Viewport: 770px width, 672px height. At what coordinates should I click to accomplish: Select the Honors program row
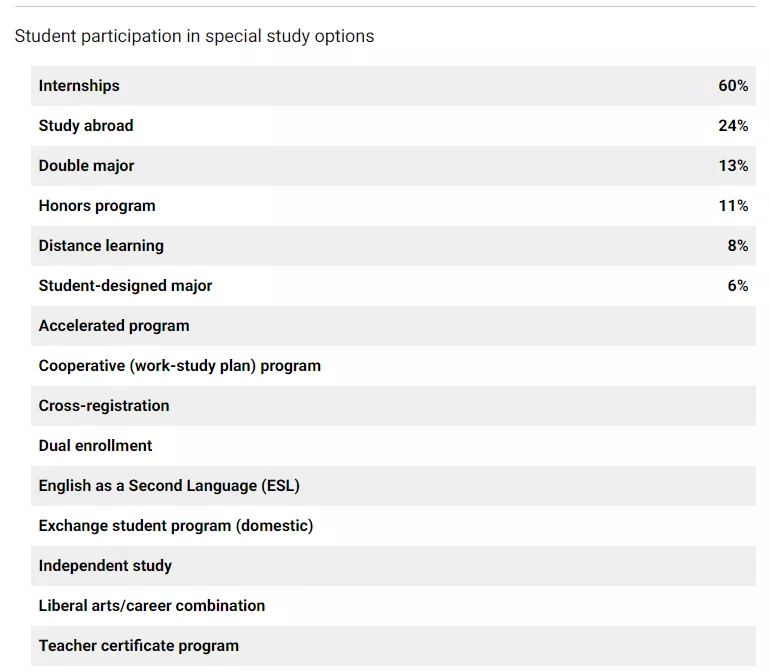(x=97, y=206)
